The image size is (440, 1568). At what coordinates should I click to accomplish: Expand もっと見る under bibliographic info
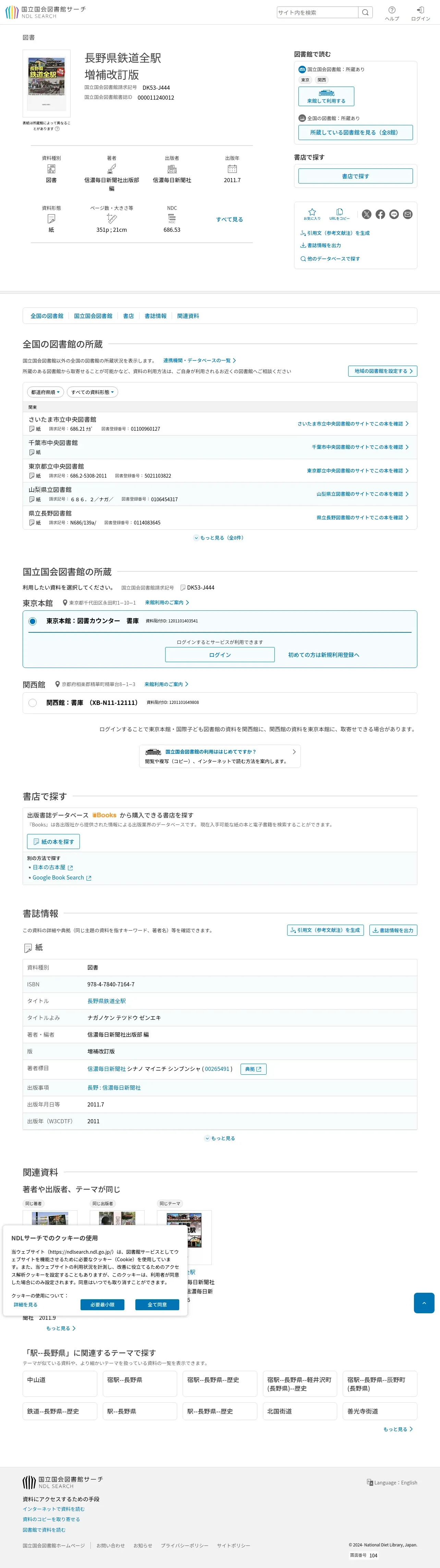coord(220,1138)
